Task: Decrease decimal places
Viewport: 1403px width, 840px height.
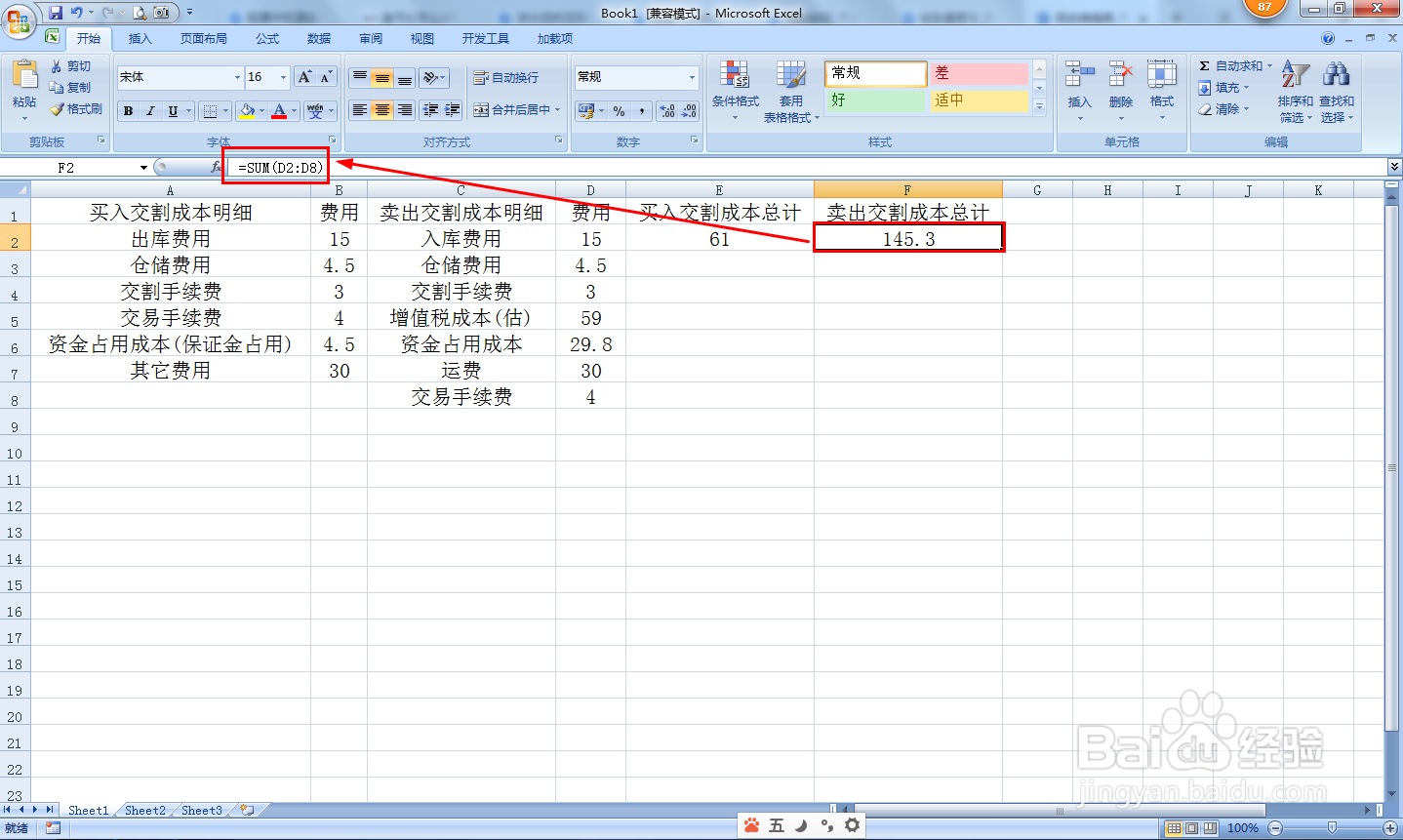Action: pyautogui.click(x=689, y=111)
